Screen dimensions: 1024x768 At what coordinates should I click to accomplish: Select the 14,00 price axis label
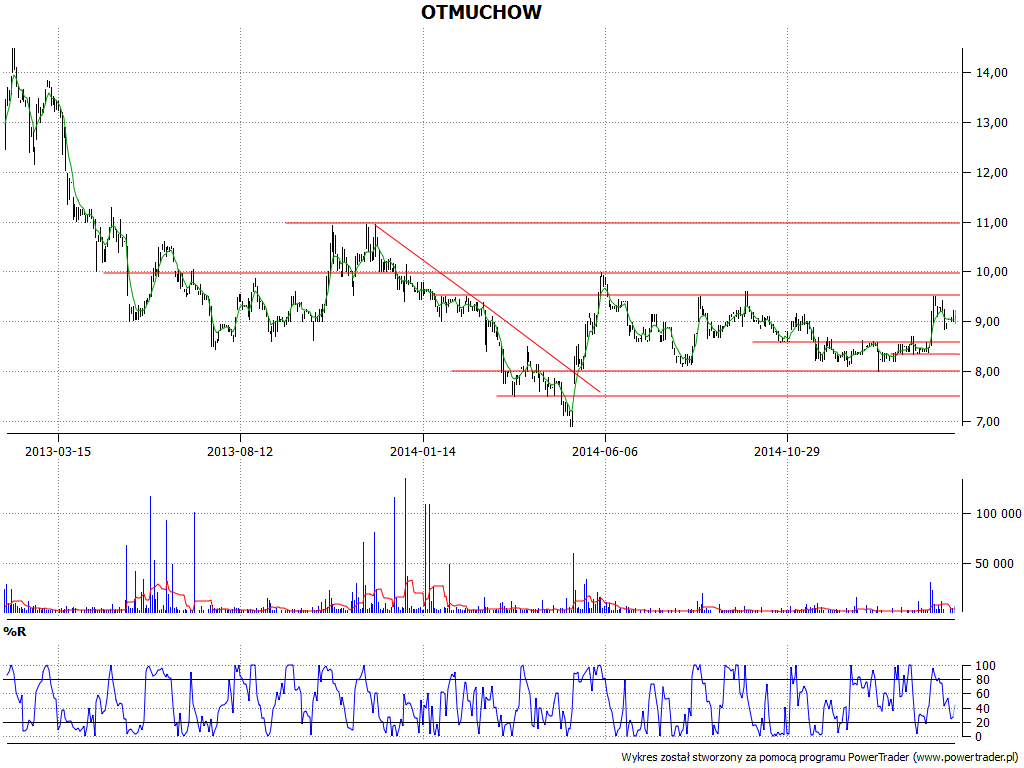pyautogui.click(x=991, y=73)
